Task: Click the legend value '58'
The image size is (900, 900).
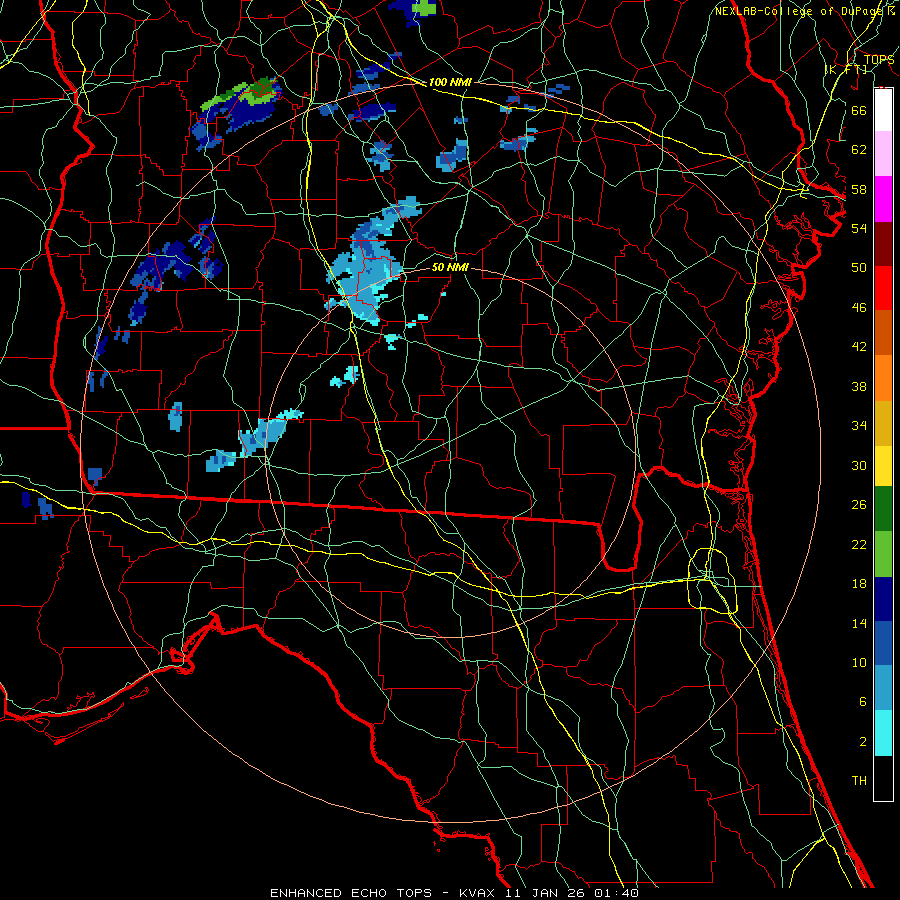Action: [859, 189]
